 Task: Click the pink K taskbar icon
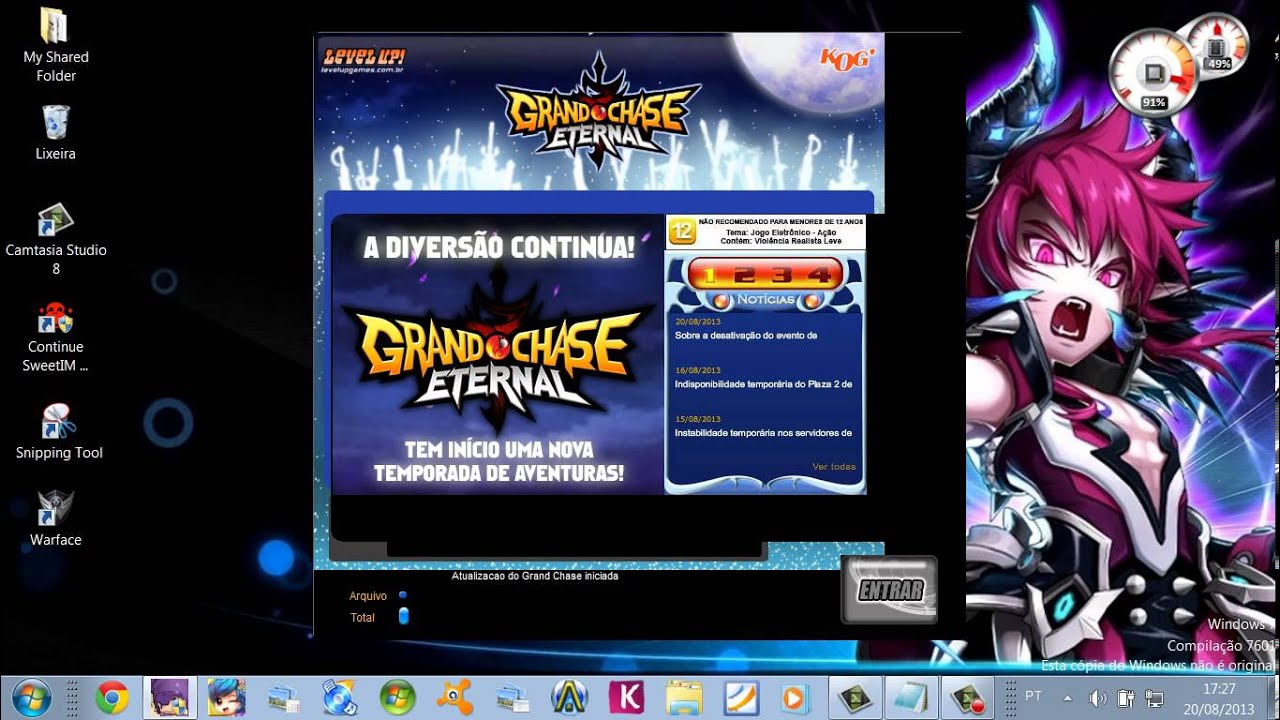[x=626, y=697]
